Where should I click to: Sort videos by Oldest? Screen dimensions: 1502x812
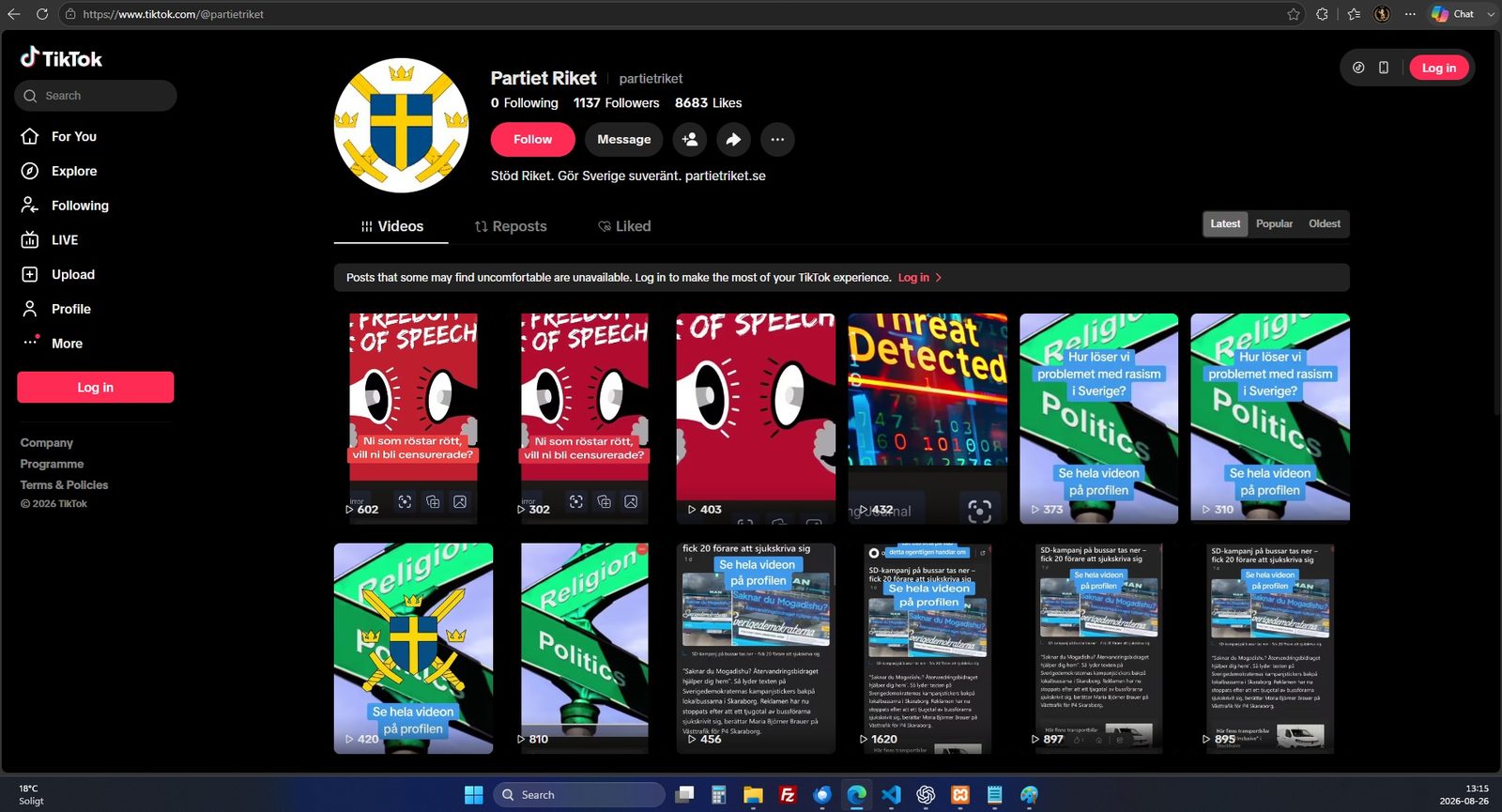point(1325,223)
